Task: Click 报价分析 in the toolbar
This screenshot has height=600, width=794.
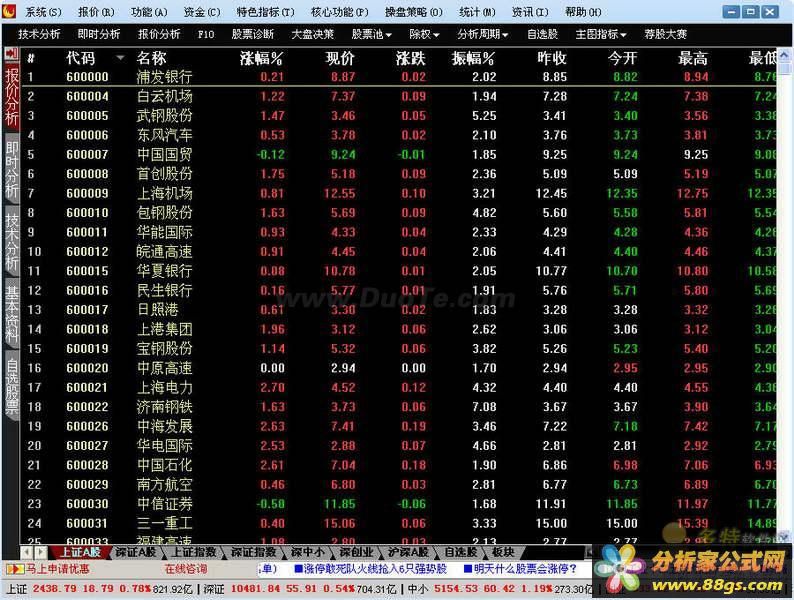Action: point(159,34)
